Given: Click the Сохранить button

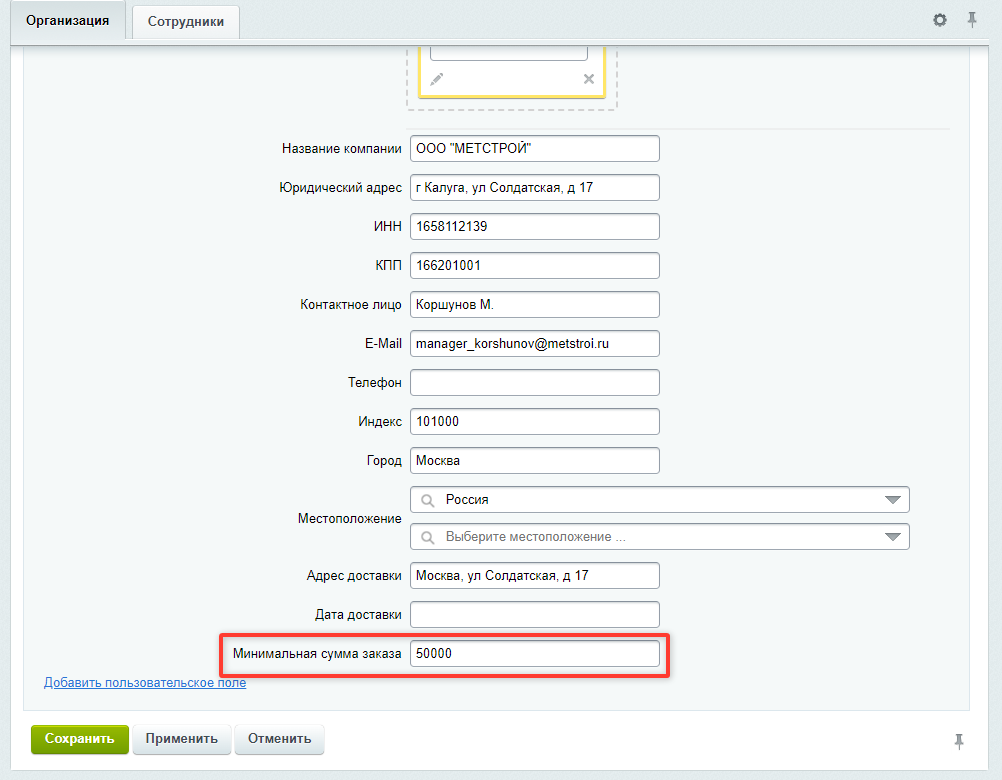Looking at the screenshot, I should [x=80, y=739].
